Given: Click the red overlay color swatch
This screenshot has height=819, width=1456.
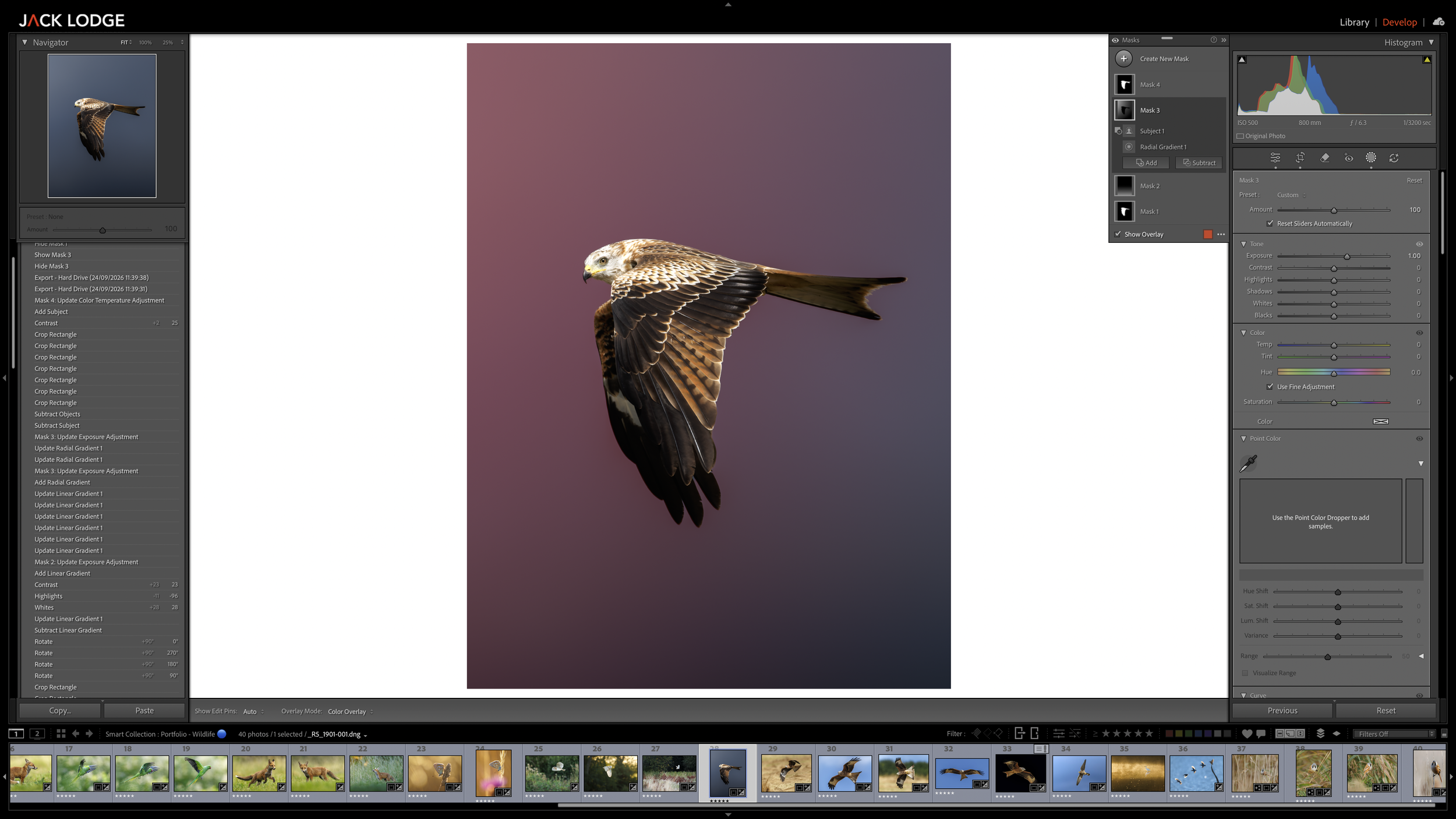Looking at the screenshot, I should tap(1208, 234).
